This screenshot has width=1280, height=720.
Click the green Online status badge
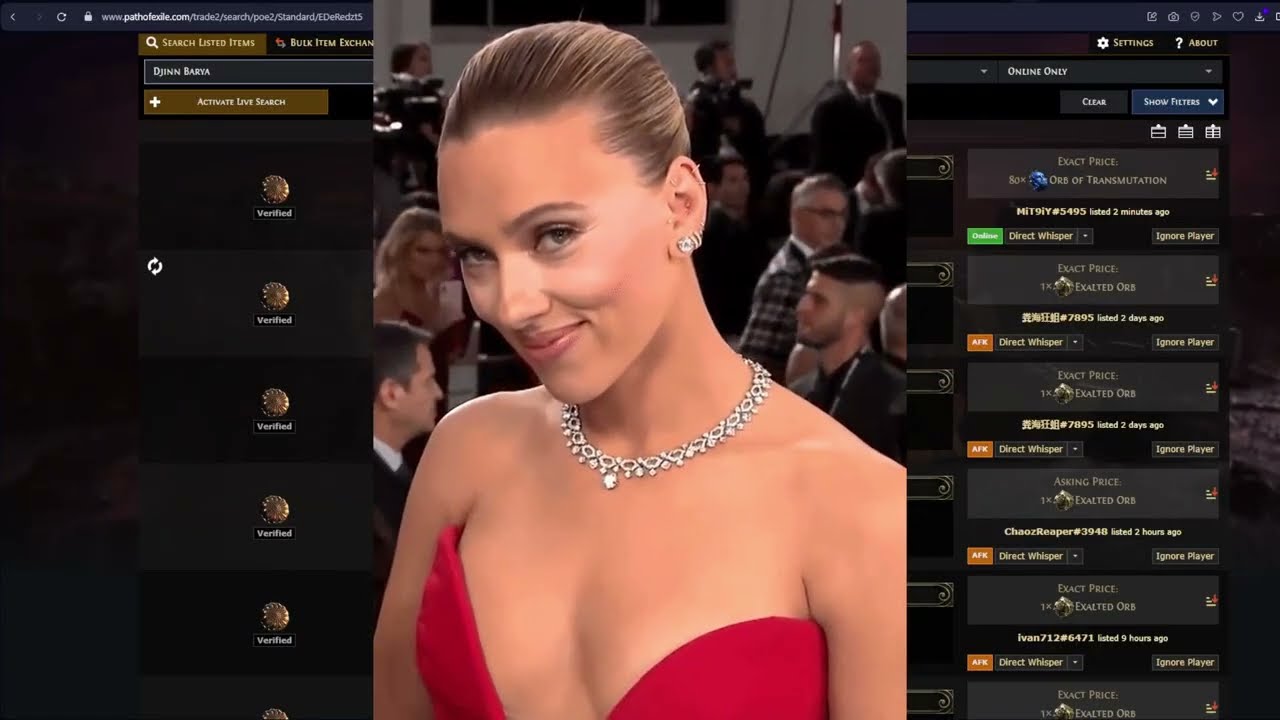tap(985, 236)
